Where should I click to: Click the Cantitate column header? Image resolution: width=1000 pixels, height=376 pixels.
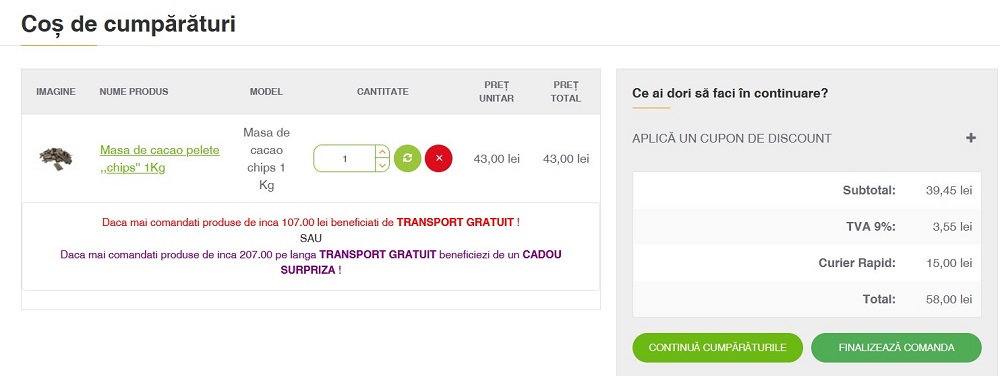click(383, 91)
